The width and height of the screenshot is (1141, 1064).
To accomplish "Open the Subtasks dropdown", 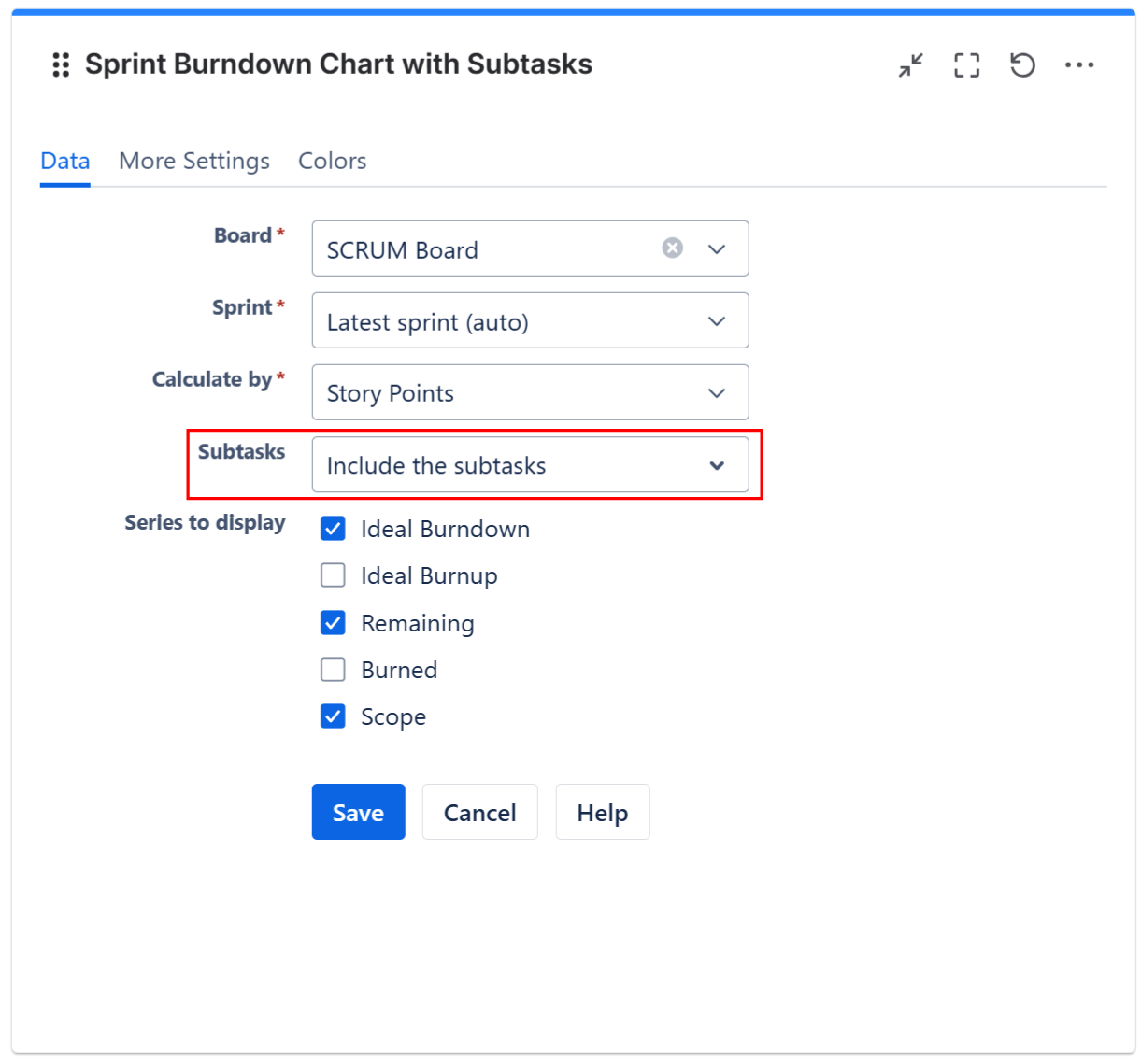I will point(716,465).
